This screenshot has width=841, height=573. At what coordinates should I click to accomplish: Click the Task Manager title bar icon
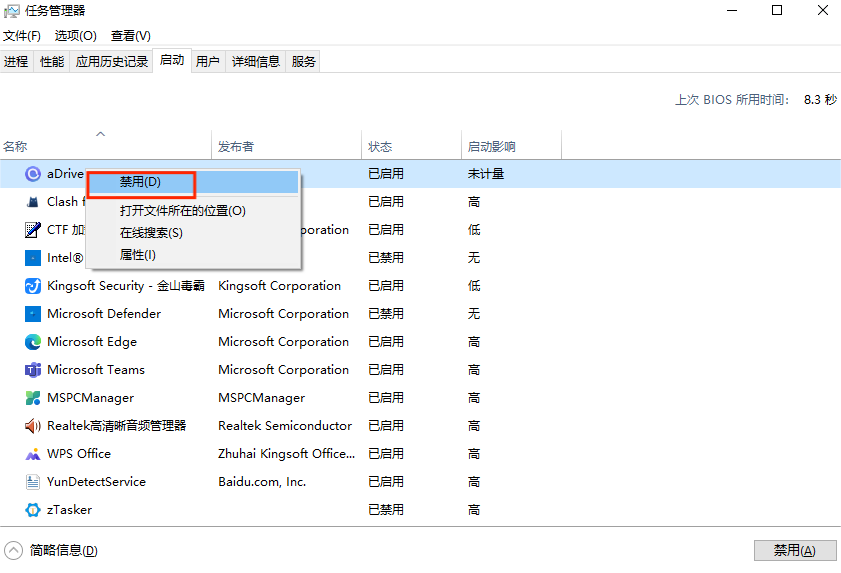[11, 11]
